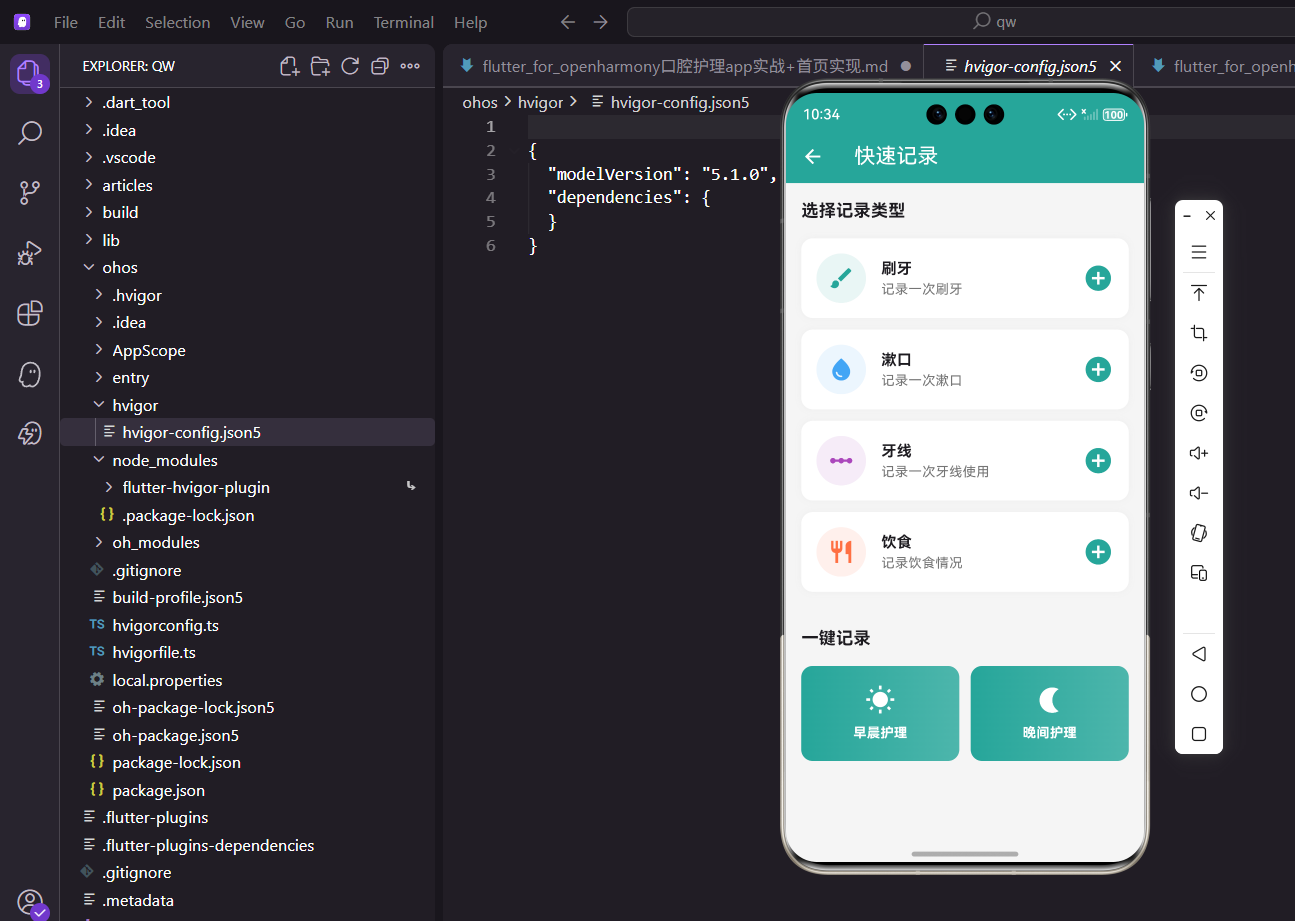Tap the 饮食 record card
Image resolution: width=1295 pixels, height=921 pixels.
(965, 552)
